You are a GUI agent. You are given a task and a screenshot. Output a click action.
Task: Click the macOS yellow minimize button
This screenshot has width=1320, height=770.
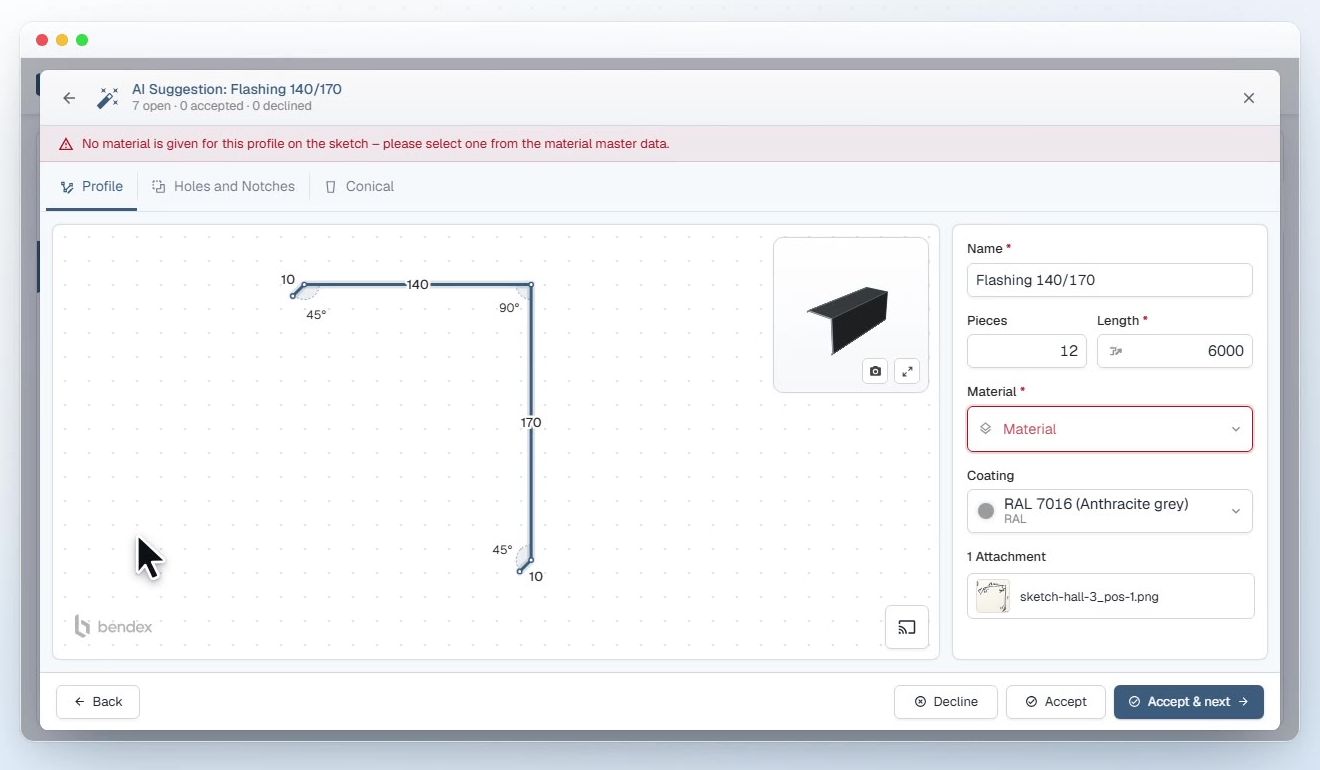click(62, 40)
